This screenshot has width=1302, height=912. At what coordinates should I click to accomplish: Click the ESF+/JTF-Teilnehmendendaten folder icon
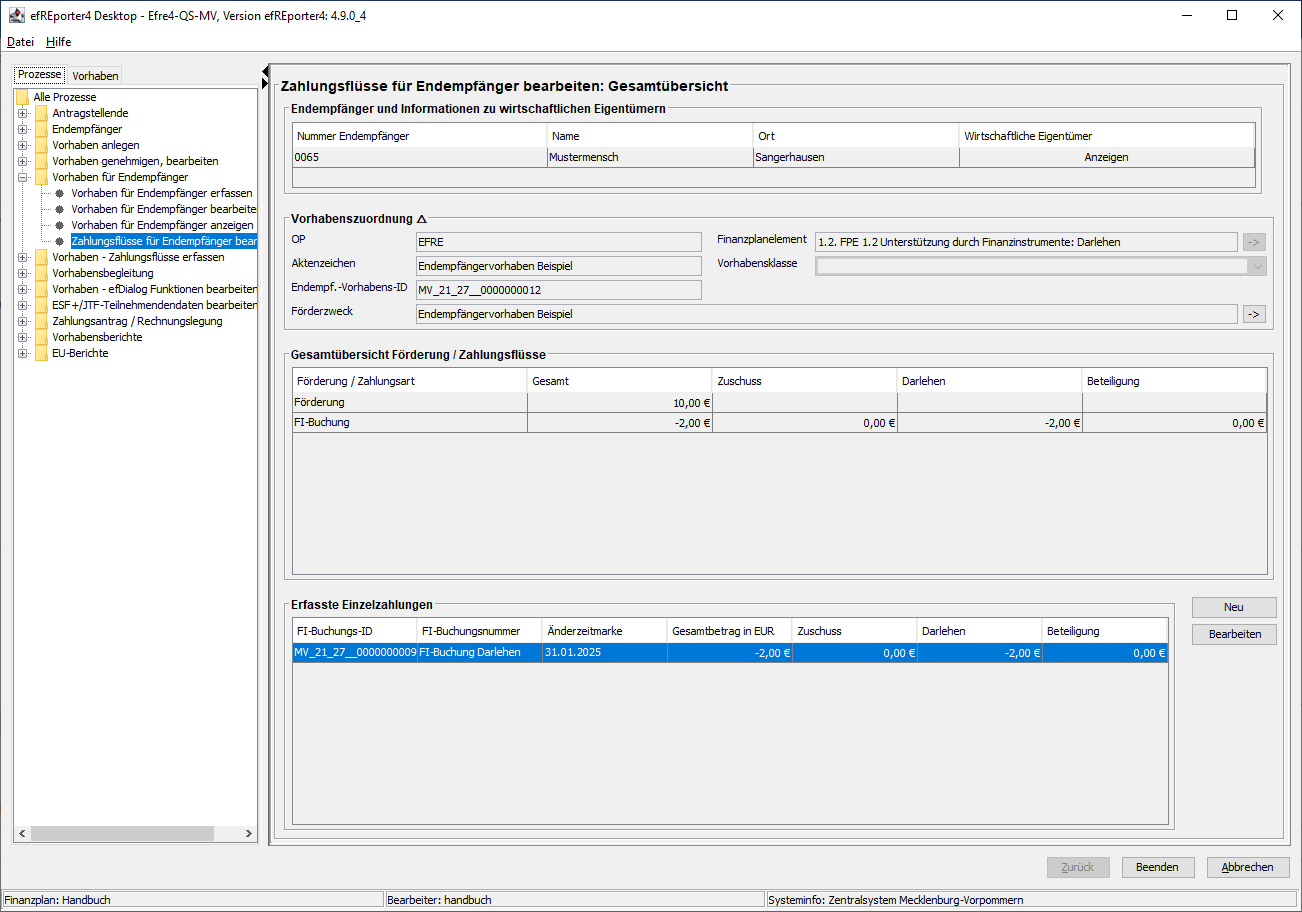coord(41,305)
